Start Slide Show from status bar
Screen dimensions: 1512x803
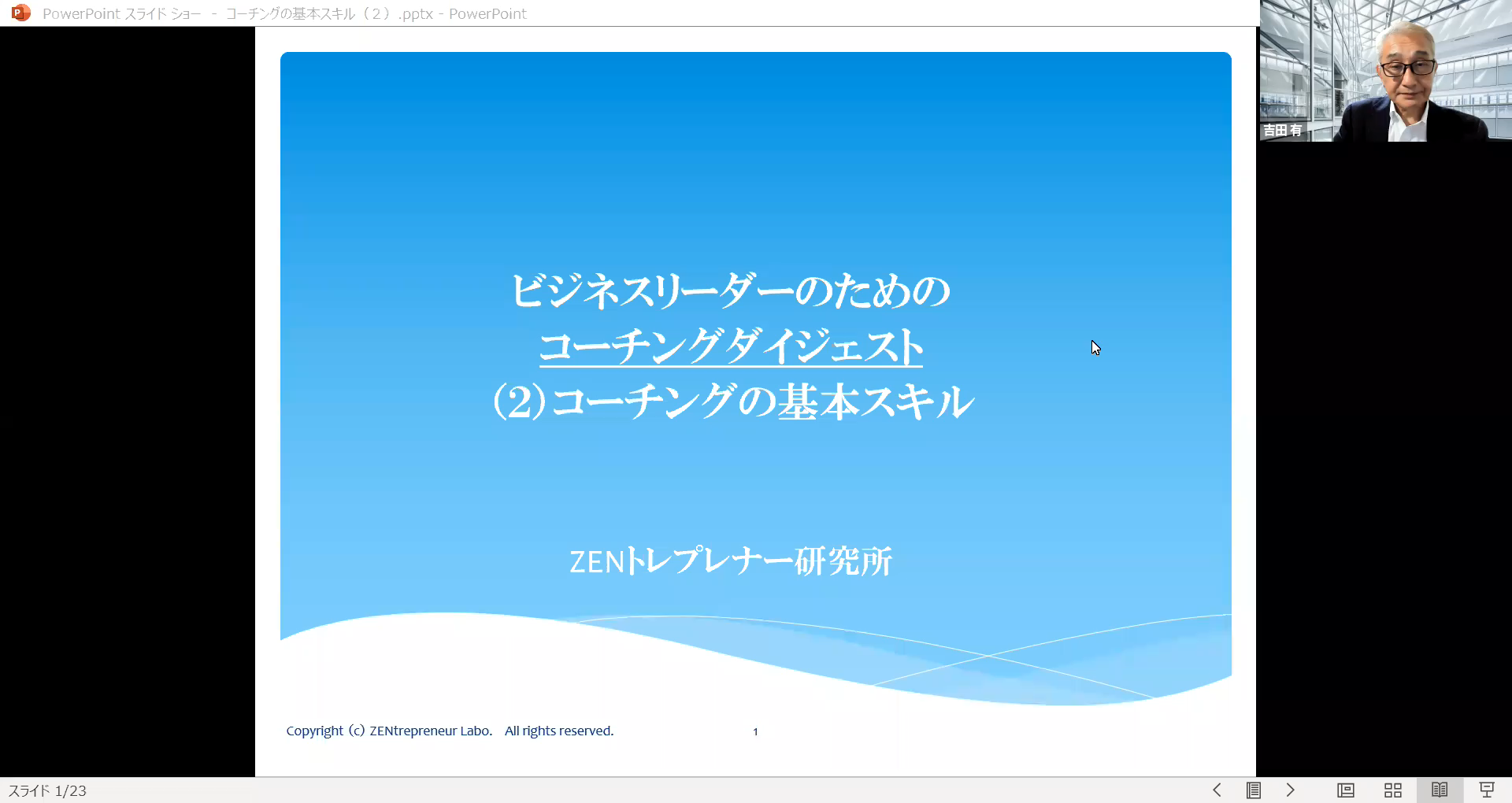point(1487,790)
